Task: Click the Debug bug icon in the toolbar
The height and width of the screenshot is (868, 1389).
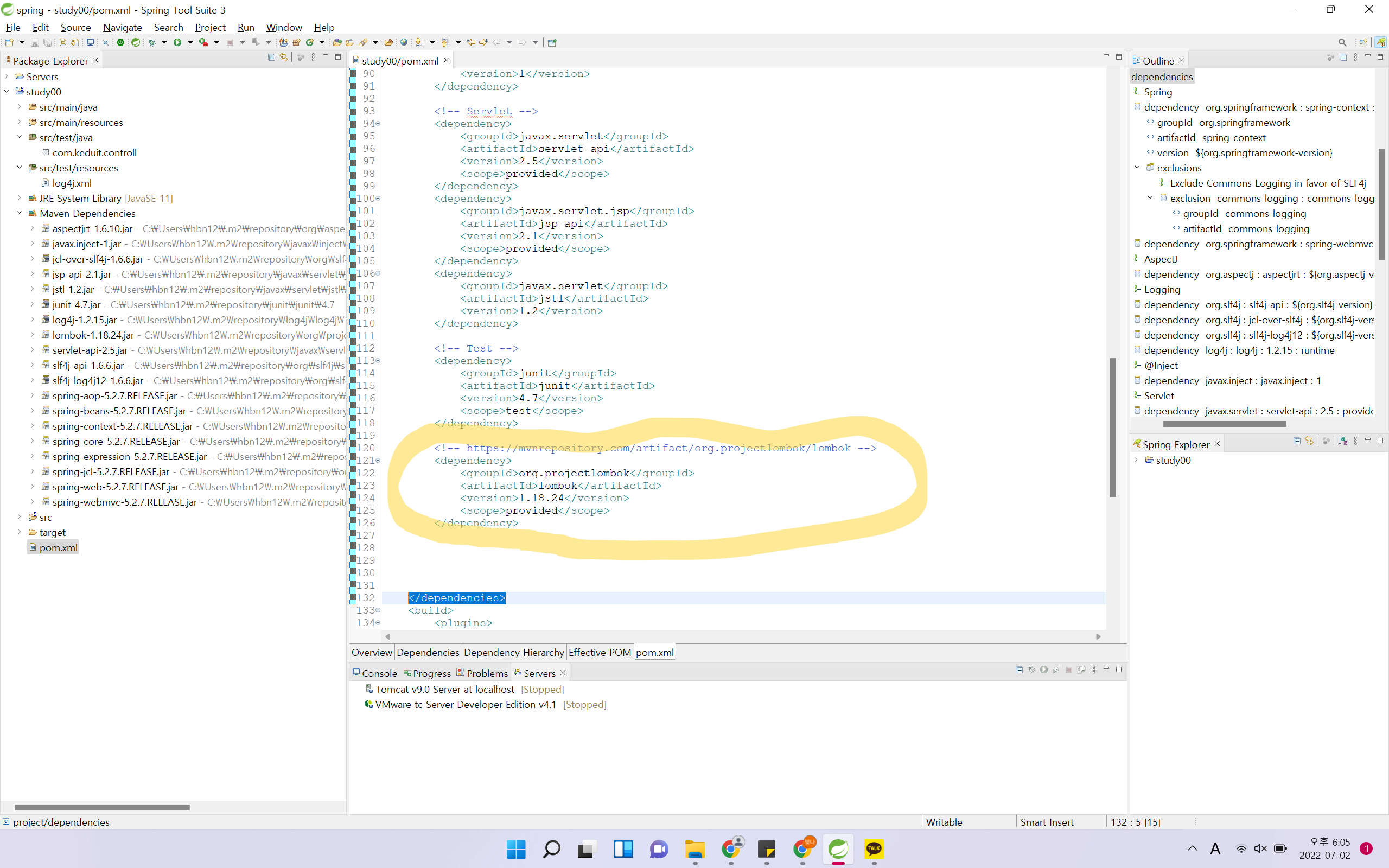Action: point(151,42)
